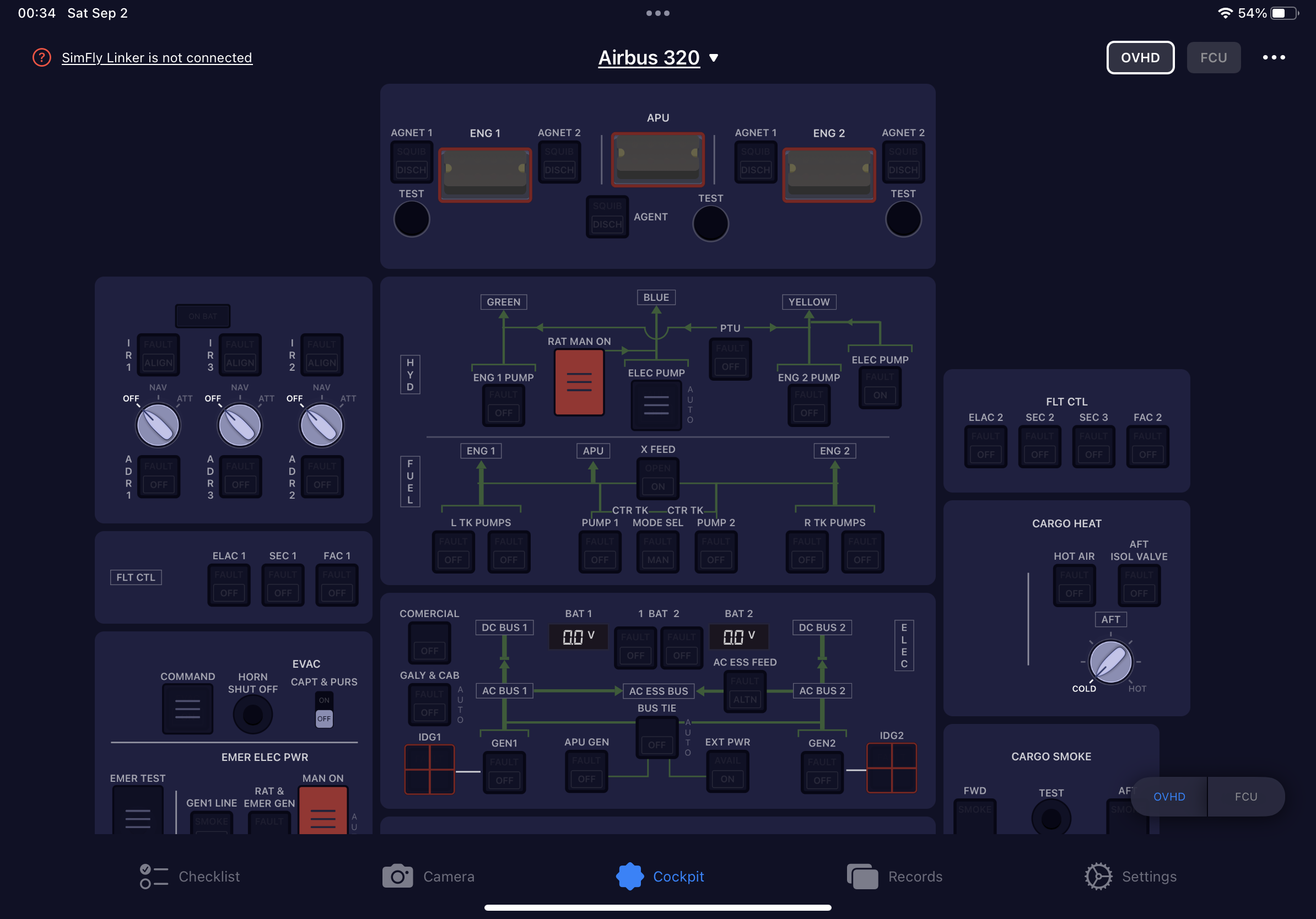Select the floating FCU segment button
1316x919 pixels.
[1246, 796]
